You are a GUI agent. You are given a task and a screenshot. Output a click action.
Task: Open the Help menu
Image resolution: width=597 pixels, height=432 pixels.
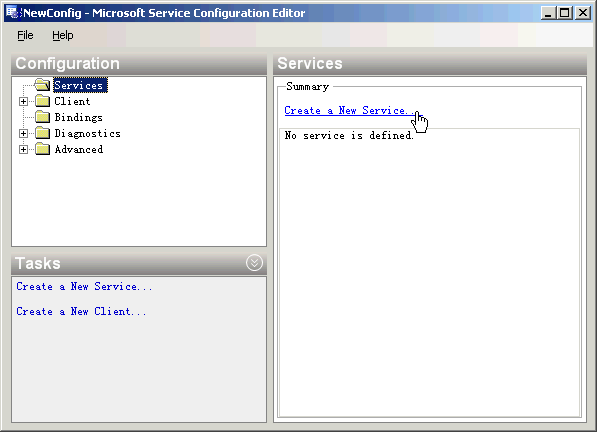point(63,35)
